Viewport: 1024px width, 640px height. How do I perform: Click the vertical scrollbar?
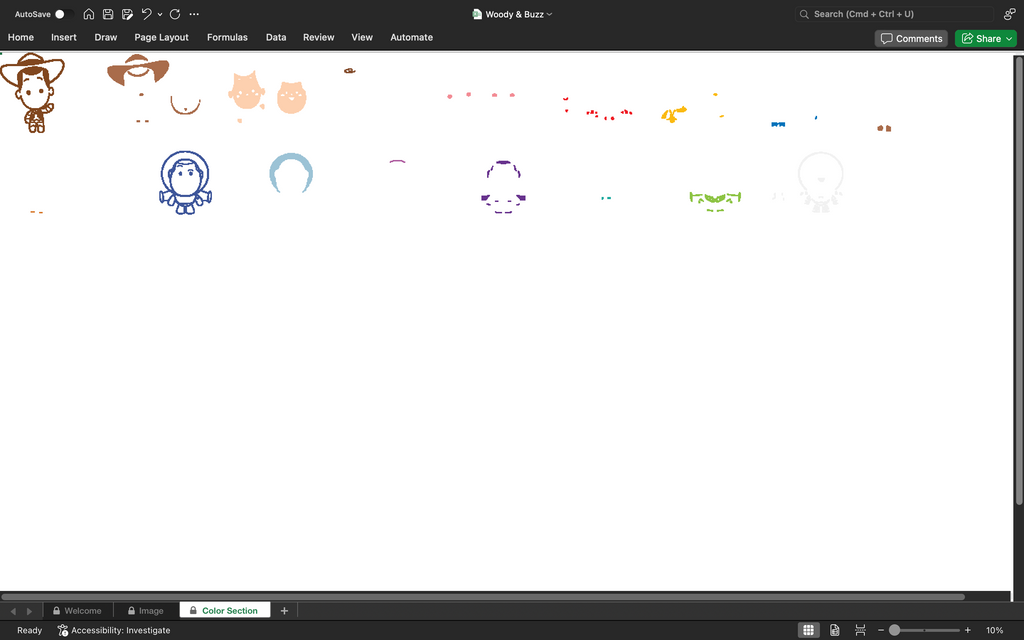[1018, 280]
